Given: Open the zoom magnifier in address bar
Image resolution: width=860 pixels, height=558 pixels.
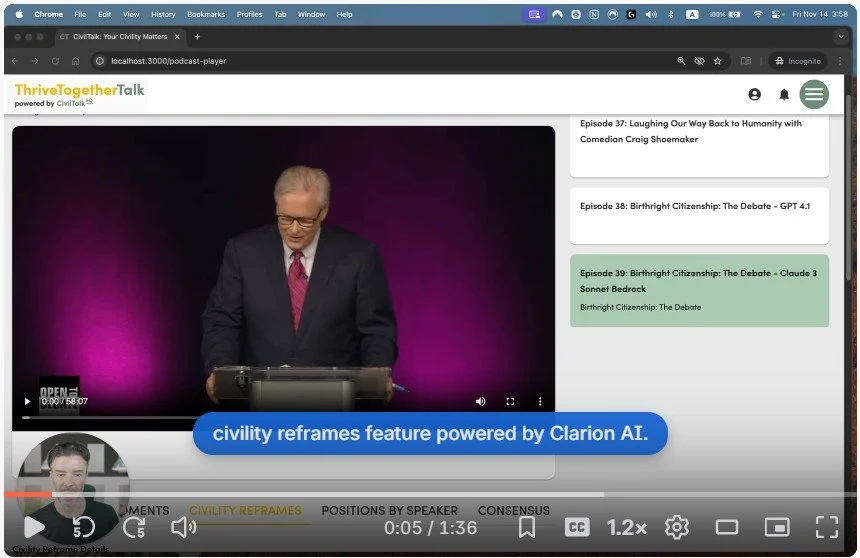Looking at the screenshot, I should 681,61.
